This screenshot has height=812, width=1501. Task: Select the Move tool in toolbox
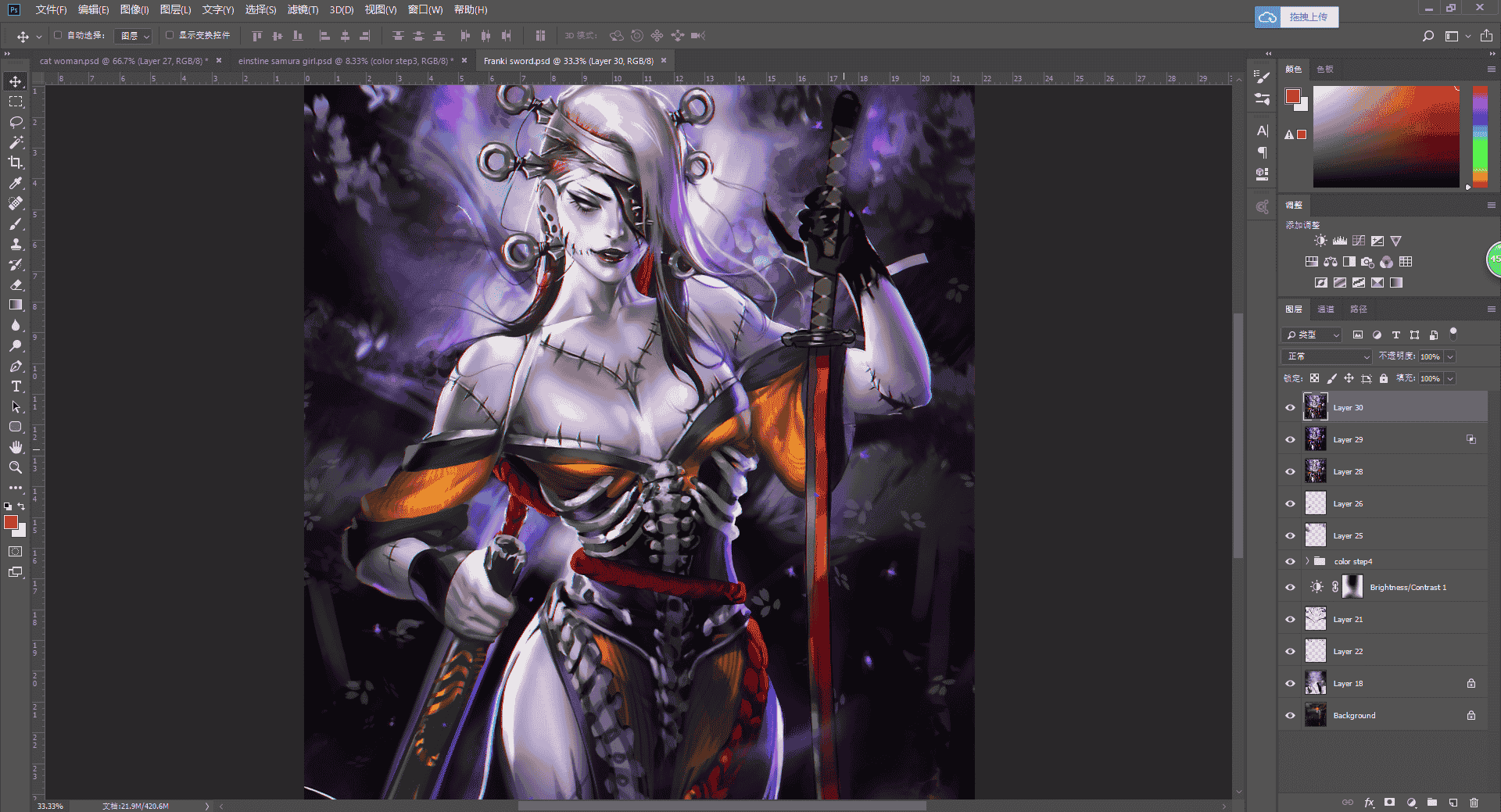coord(16,81)
